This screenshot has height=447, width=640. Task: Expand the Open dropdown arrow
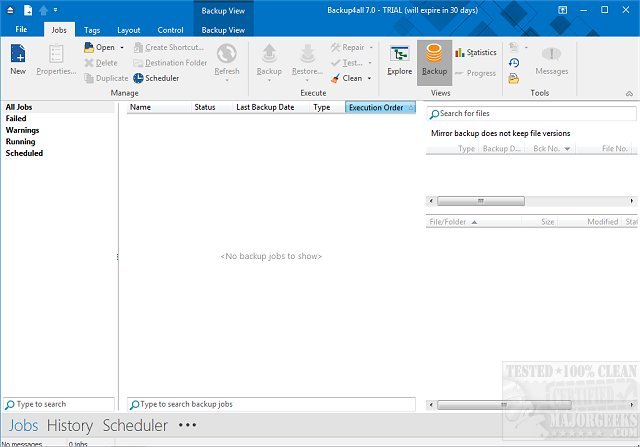pos(122,48)
